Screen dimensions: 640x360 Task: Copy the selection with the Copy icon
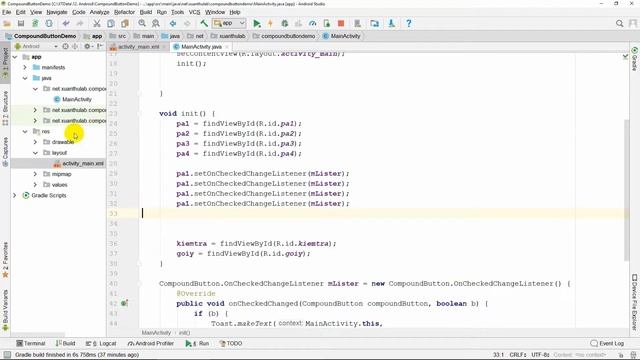111,23
